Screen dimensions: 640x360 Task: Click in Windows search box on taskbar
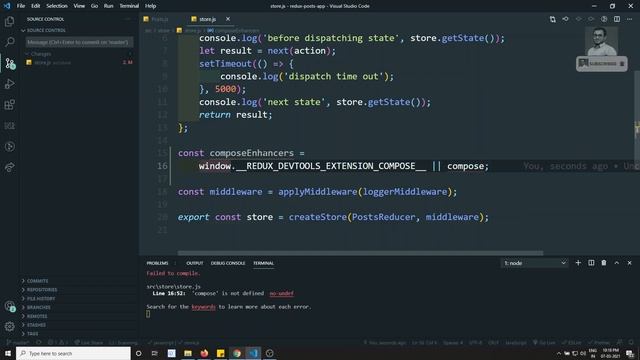[x=73, y=353]
